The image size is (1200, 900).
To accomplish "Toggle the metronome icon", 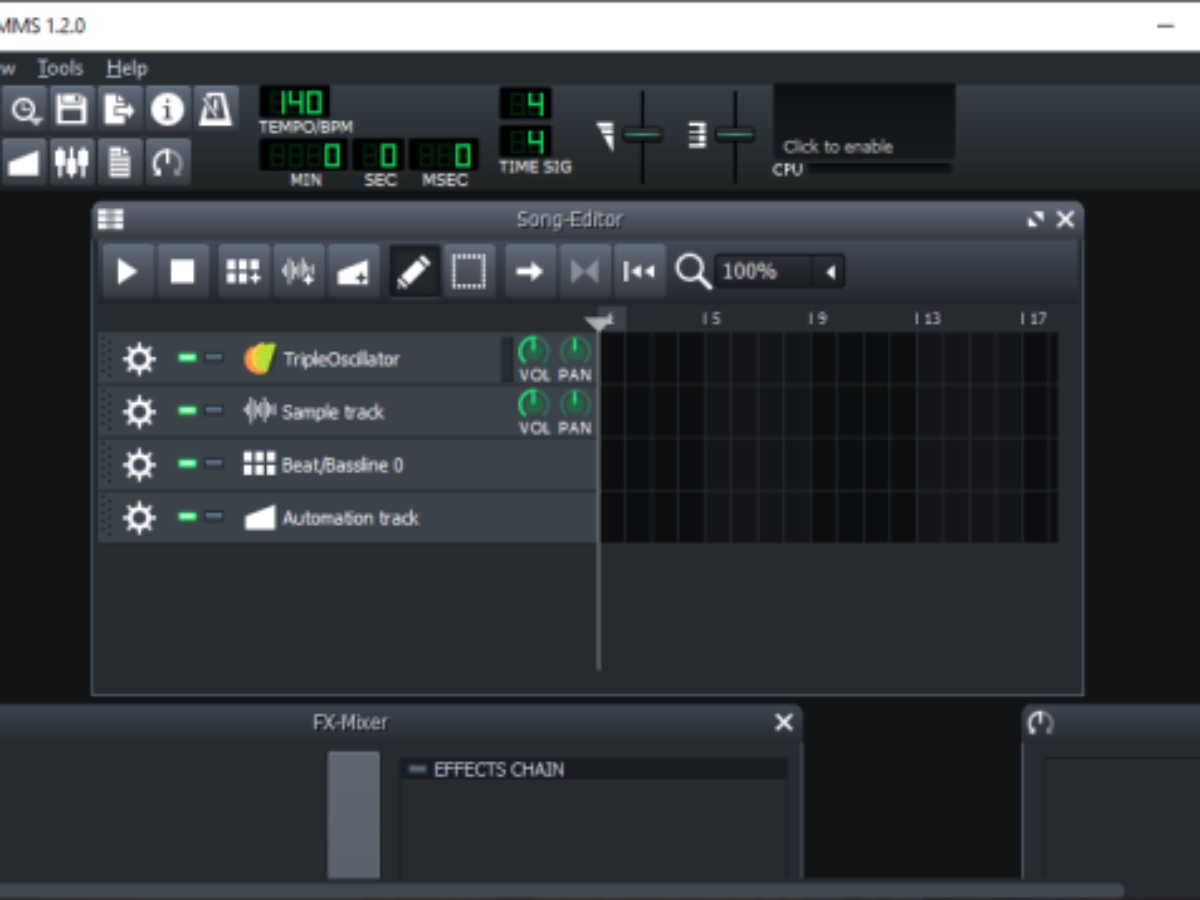I will pyautogui.click(x=215, y=109).
